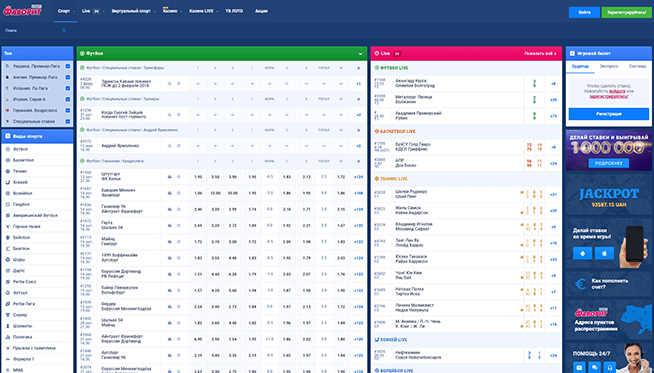
Task: Click the headset support icon in help
Action: pos(609,367)
